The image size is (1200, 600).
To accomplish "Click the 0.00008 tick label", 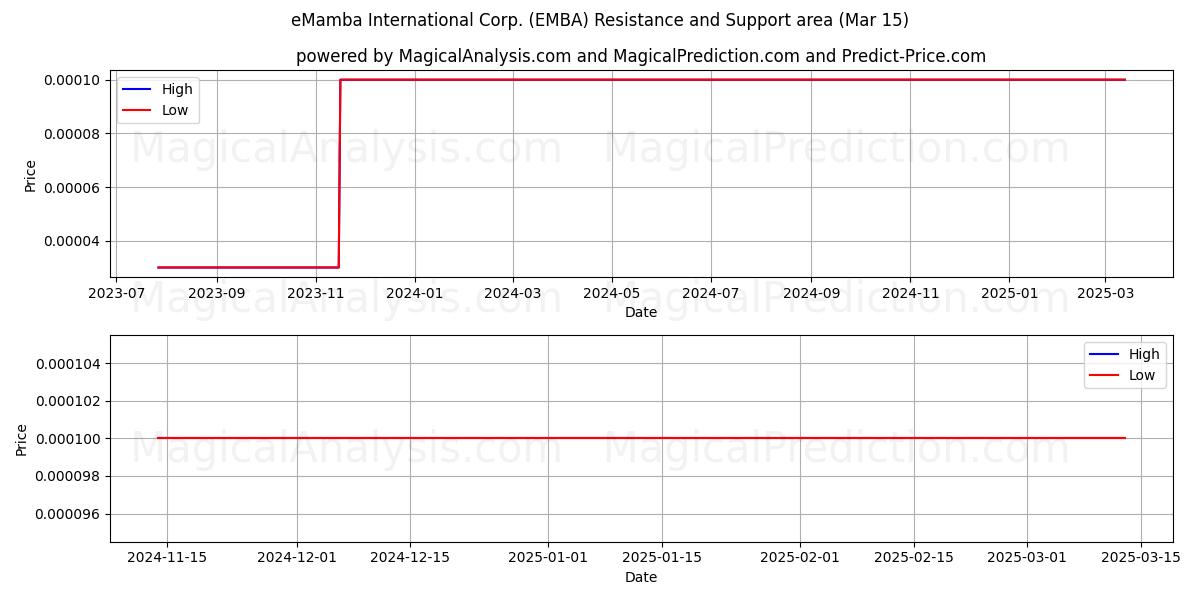I will [x=73, y=134].
